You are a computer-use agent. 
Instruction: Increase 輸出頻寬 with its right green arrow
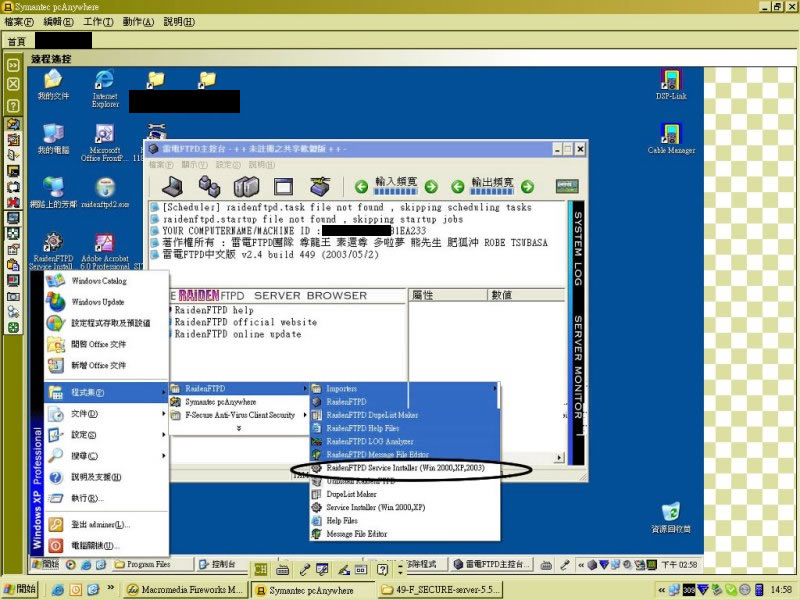click(528, 187)
